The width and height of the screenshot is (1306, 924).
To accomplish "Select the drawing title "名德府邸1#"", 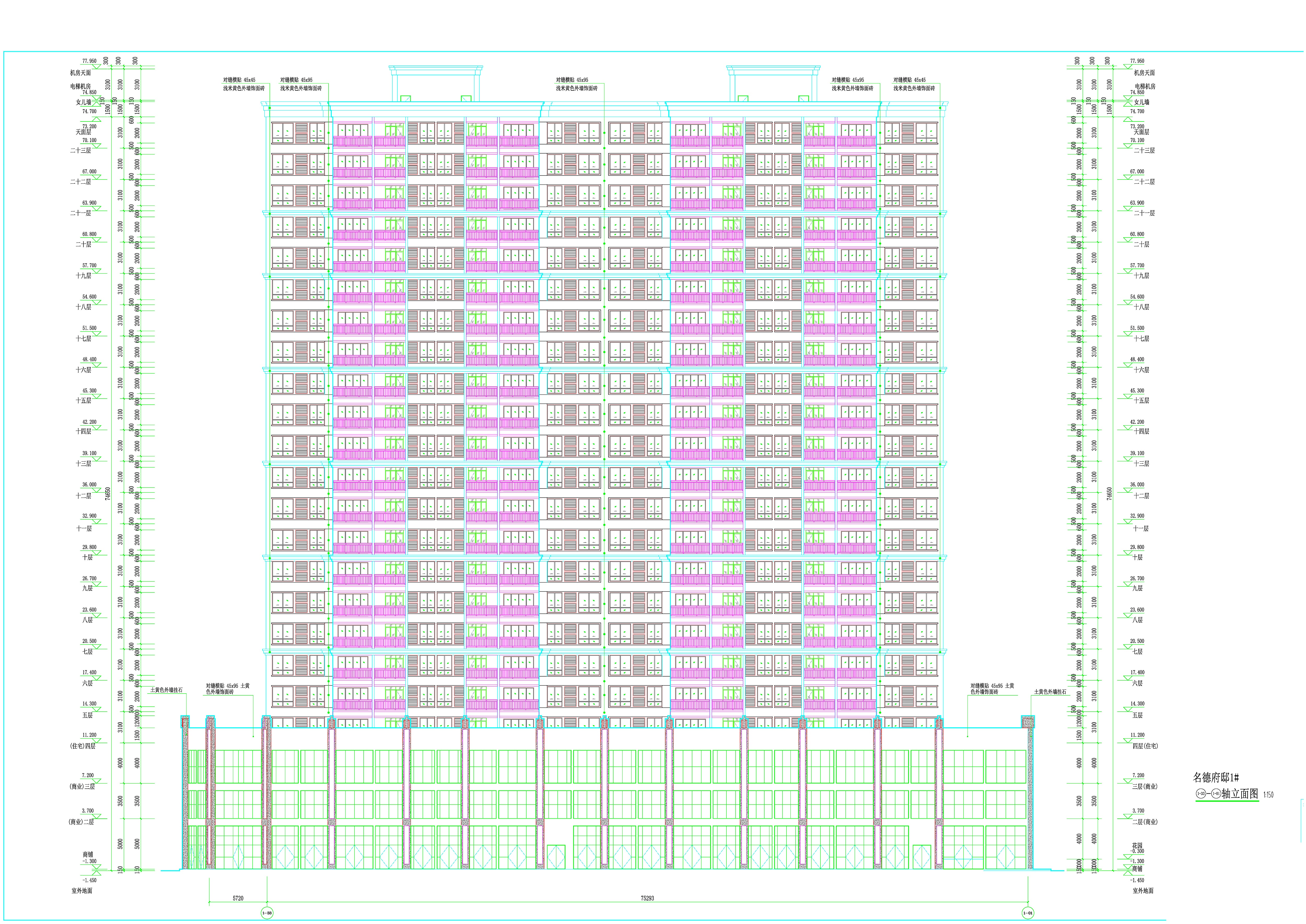I will pyautogui.click(x=1216, y=777).
